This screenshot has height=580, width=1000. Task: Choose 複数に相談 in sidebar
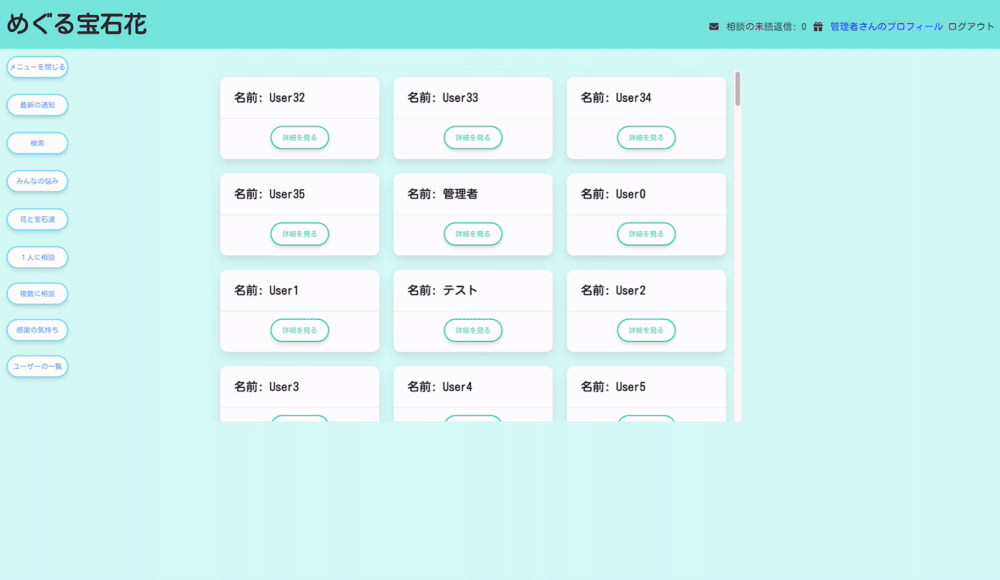point(37,294)
